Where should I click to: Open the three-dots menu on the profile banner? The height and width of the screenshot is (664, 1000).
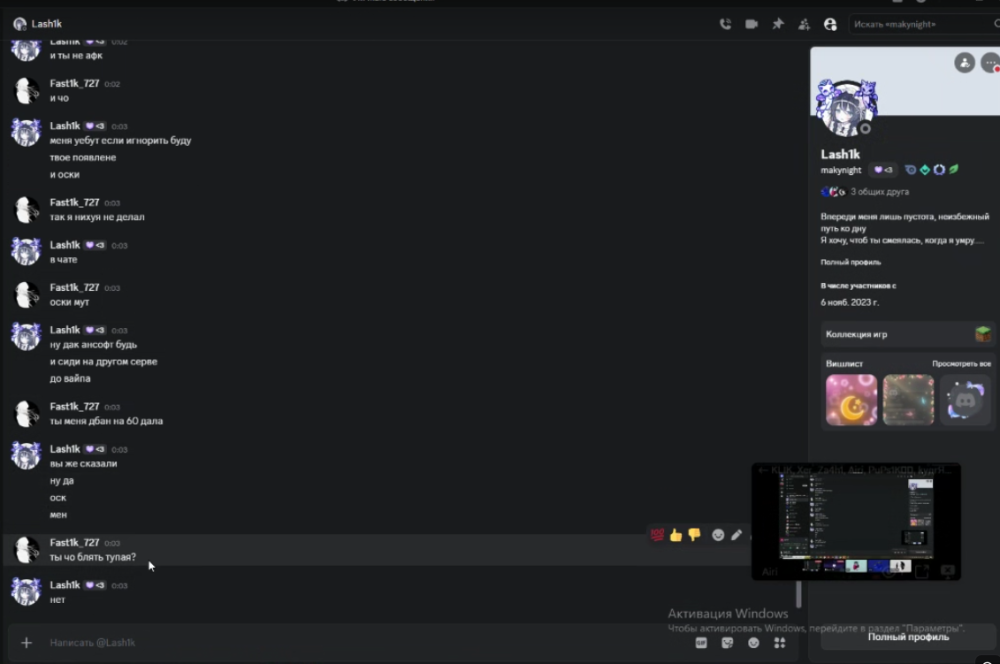[x=990, y=63]
